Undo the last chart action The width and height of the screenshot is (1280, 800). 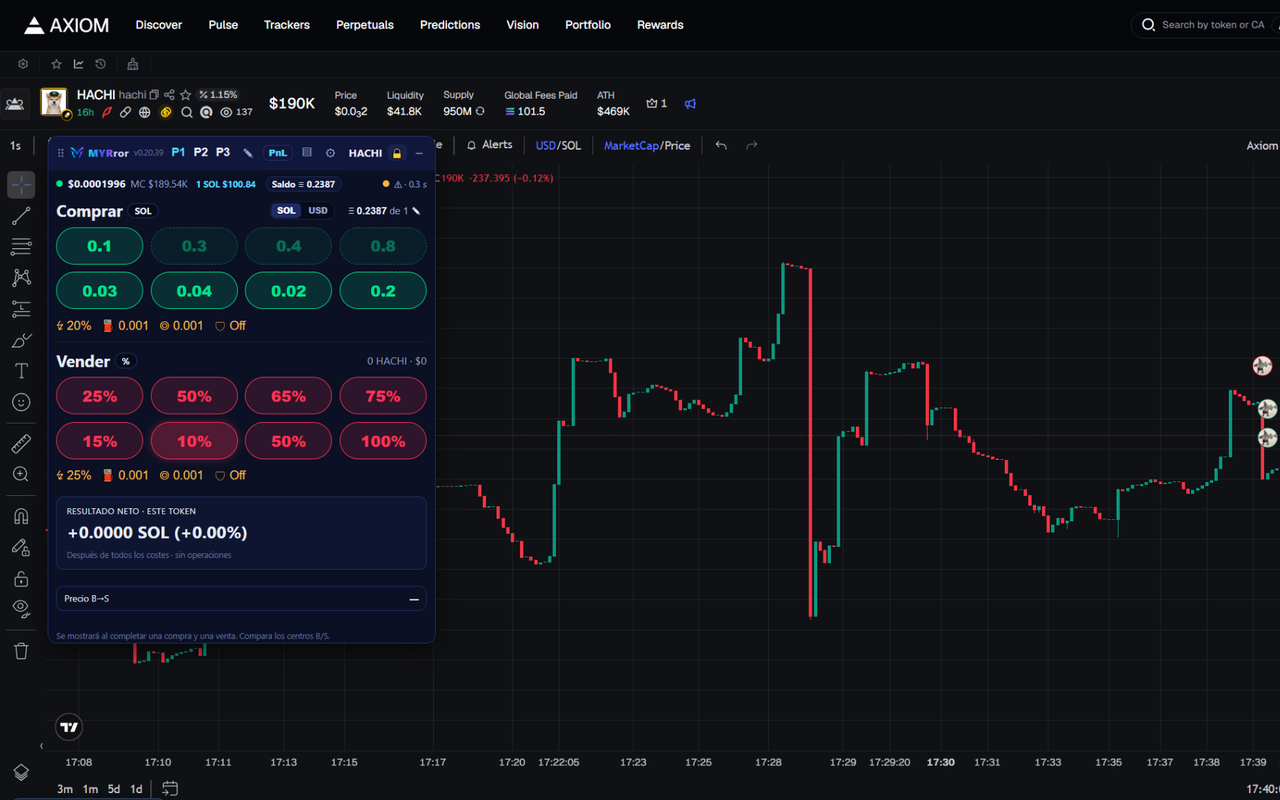pyautogui.click(x=721, y=145)
